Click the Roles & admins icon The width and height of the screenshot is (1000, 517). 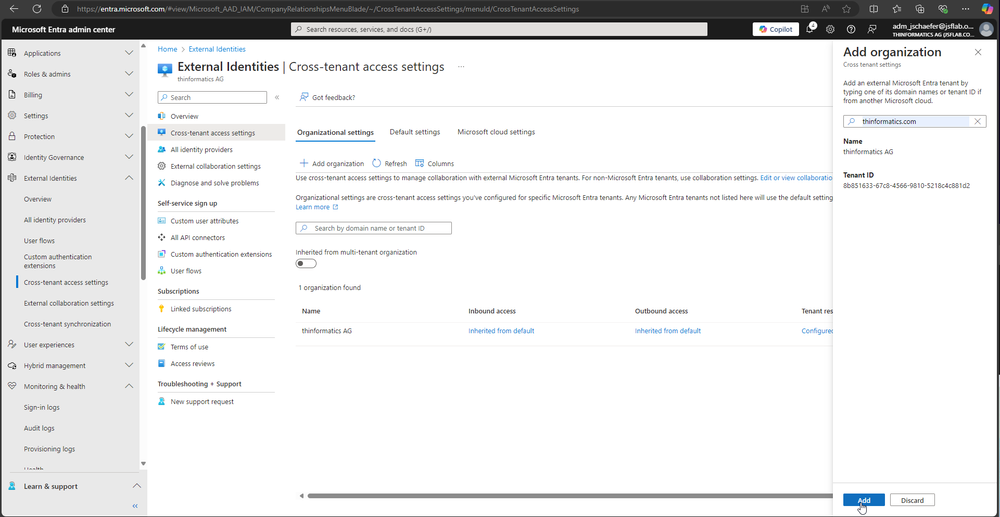point(11,74)
